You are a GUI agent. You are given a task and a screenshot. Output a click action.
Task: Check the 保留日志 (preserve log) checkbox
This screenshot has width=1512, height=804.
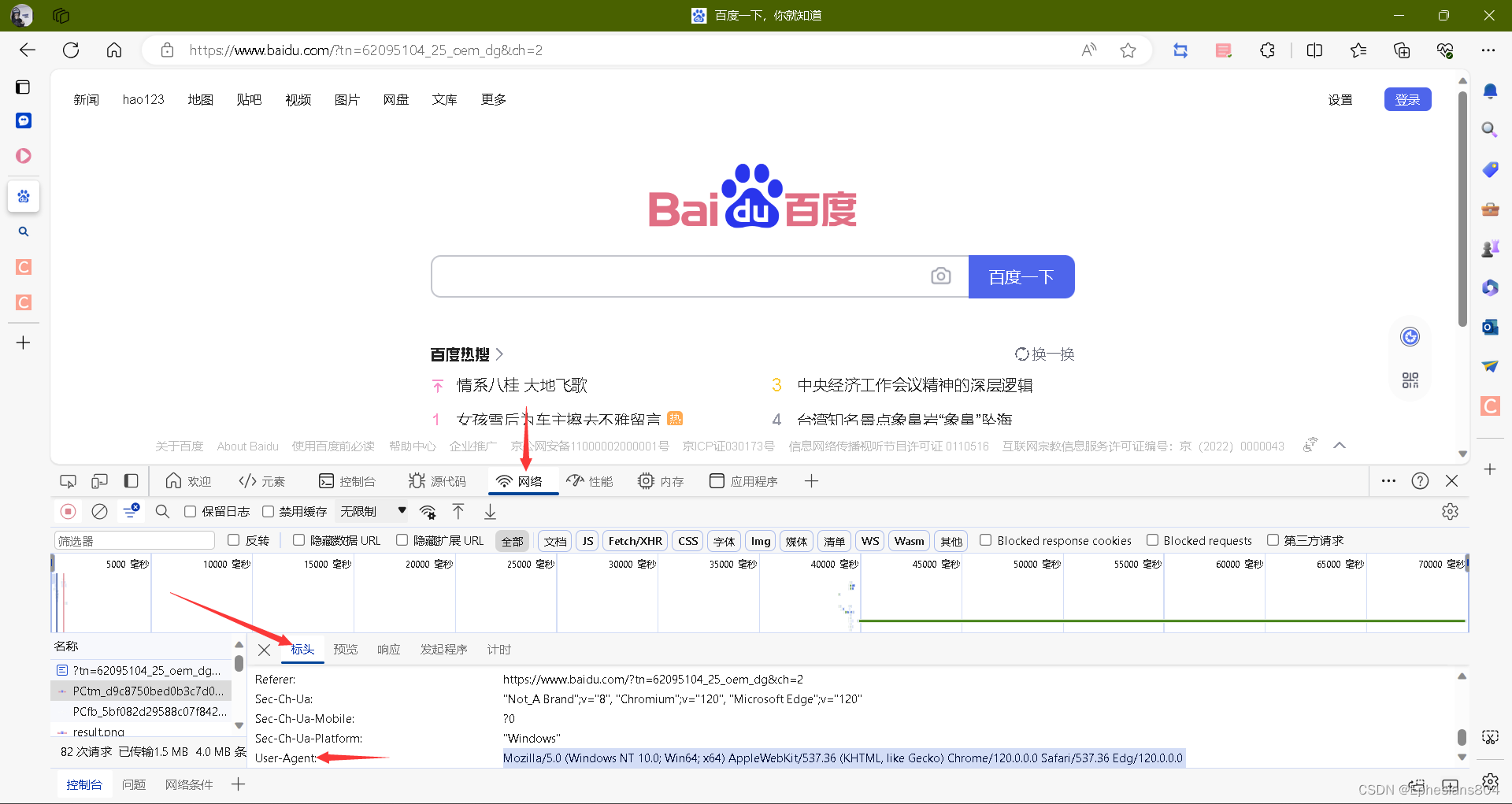190,511
